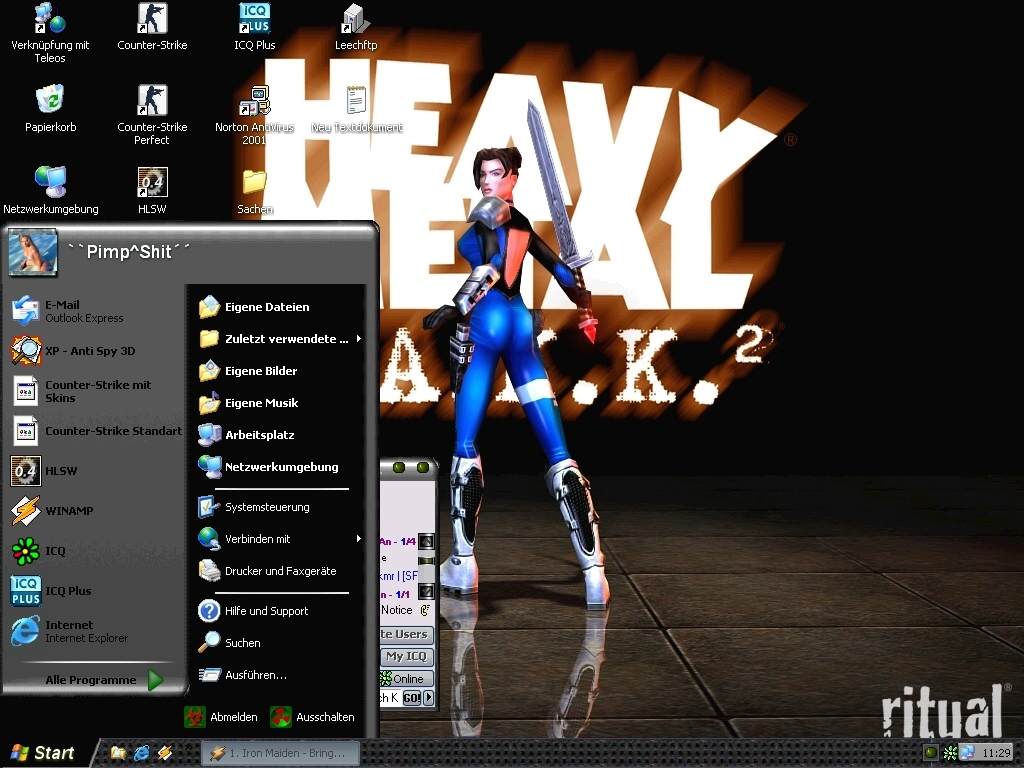Click quick launch Winamp lightning icon
The image size is (1024, 768).
point(164,753)
